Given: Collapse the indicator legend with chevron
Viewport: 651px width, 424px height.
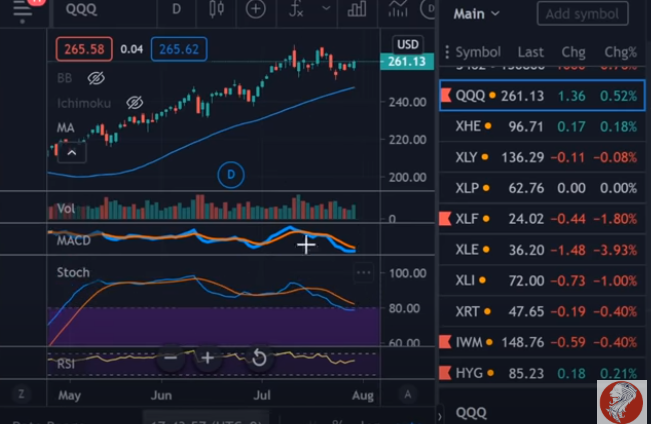Looking at the screenshot, I should click(x=72, y=153).
